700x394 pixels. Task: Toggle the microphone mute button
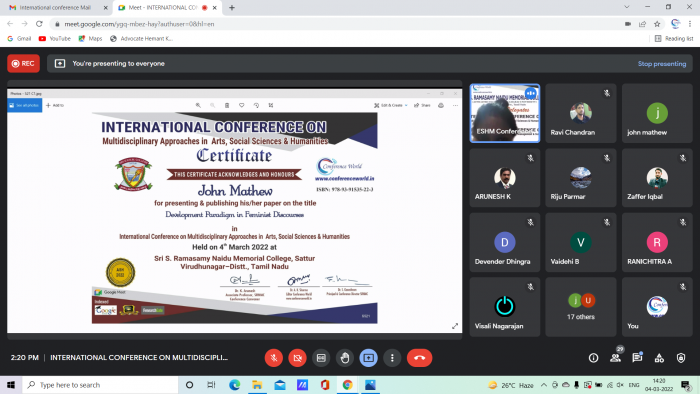(274, 358)
